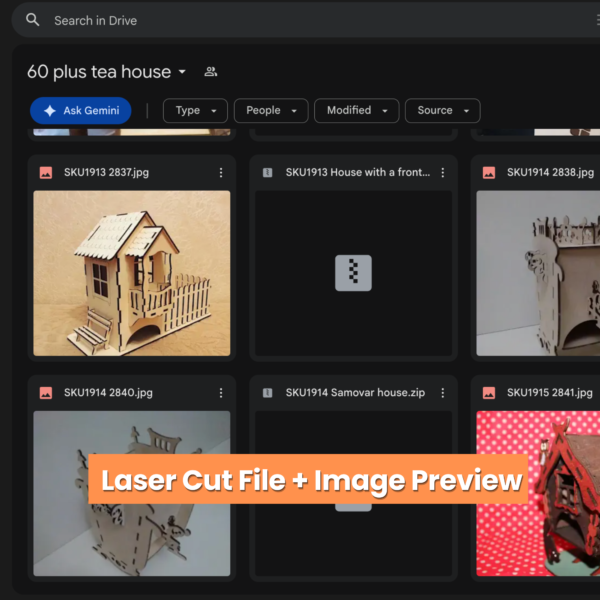The width and height of the screenshot is (600, 600).
Task: Open more actions for SKU1913 2837.jpg
Action: tap(221, 173)
